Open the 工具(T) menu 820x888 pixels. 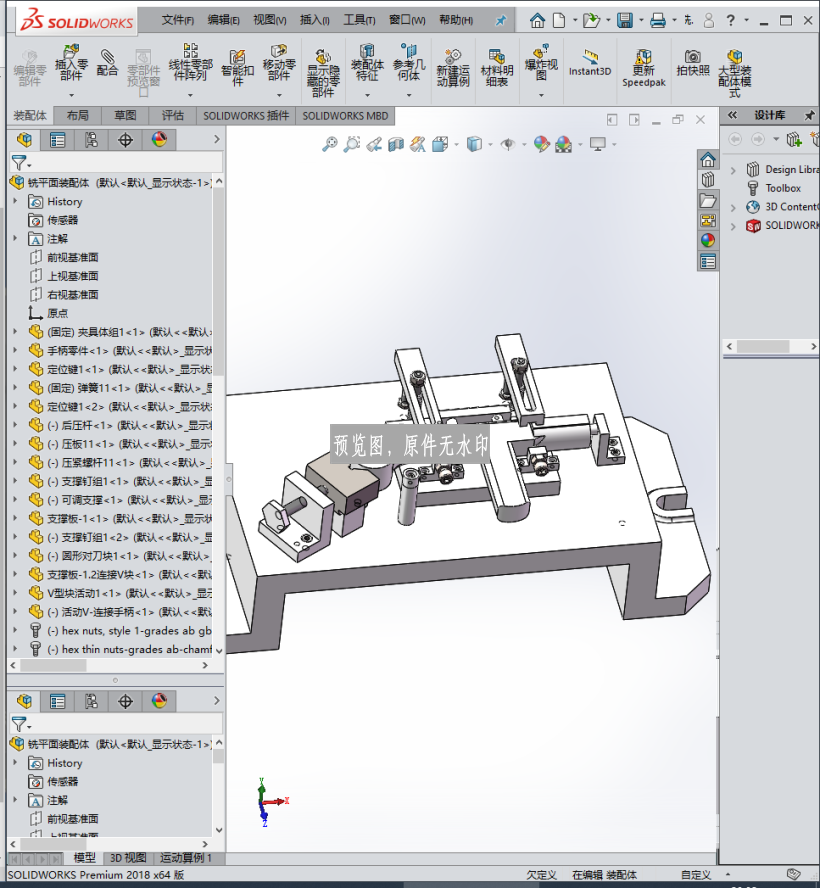click(359, 20)
